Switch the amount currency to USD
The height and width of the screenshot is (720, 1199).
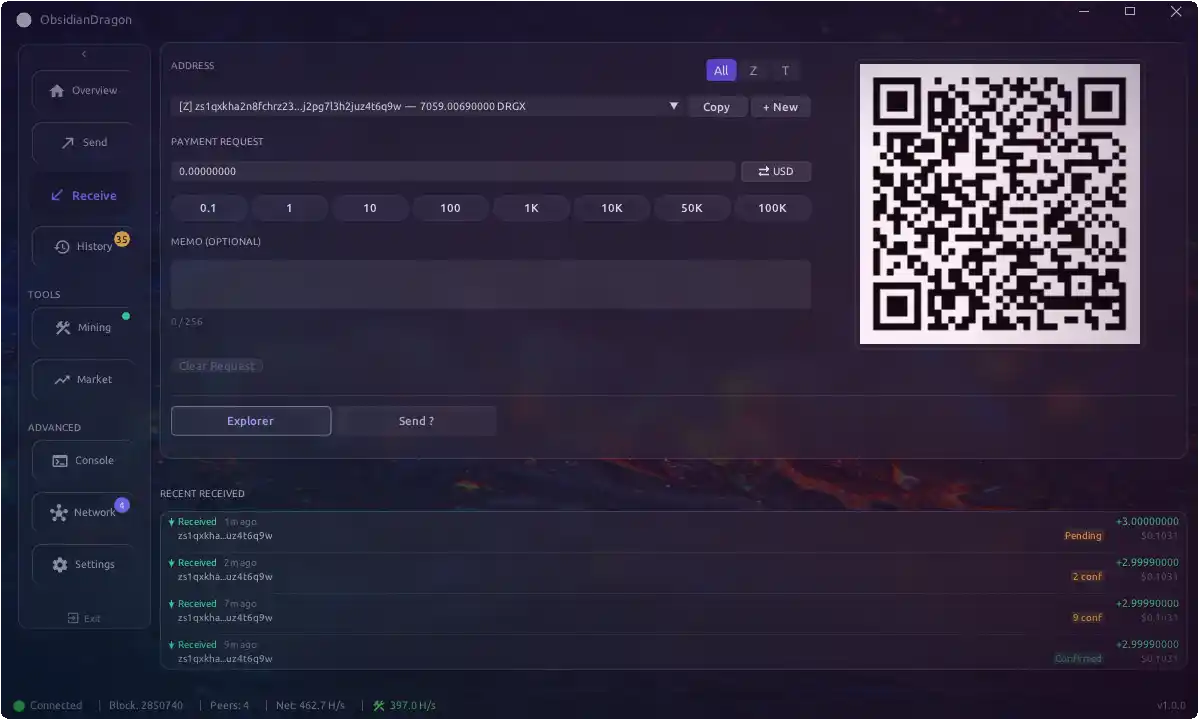pos(775,172)
